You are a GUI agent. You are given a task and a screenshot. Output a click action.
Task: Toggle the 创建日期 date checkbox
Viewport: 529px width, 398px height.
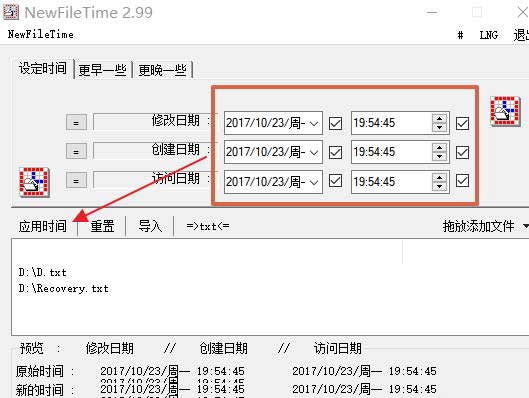click(335, 152)
